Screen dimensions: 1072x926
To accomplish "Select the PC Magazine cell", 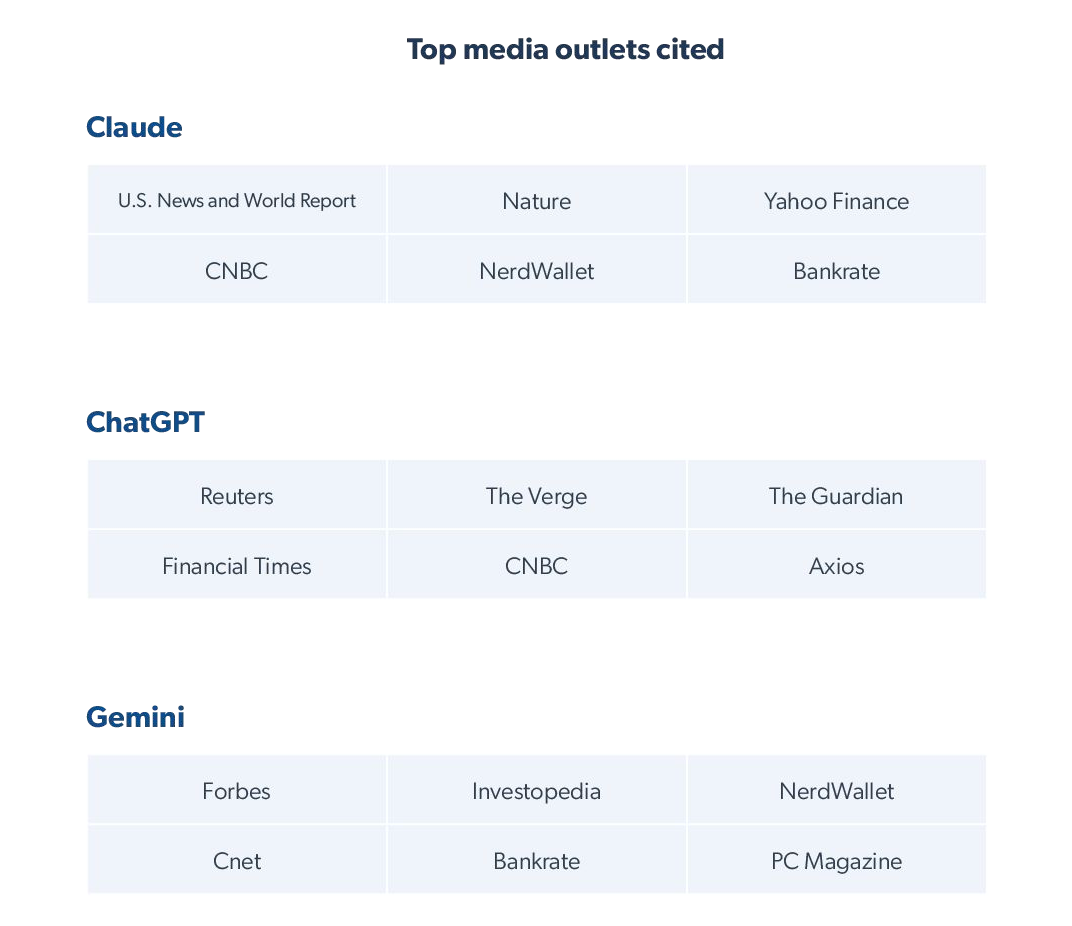I will pos(836,861).
